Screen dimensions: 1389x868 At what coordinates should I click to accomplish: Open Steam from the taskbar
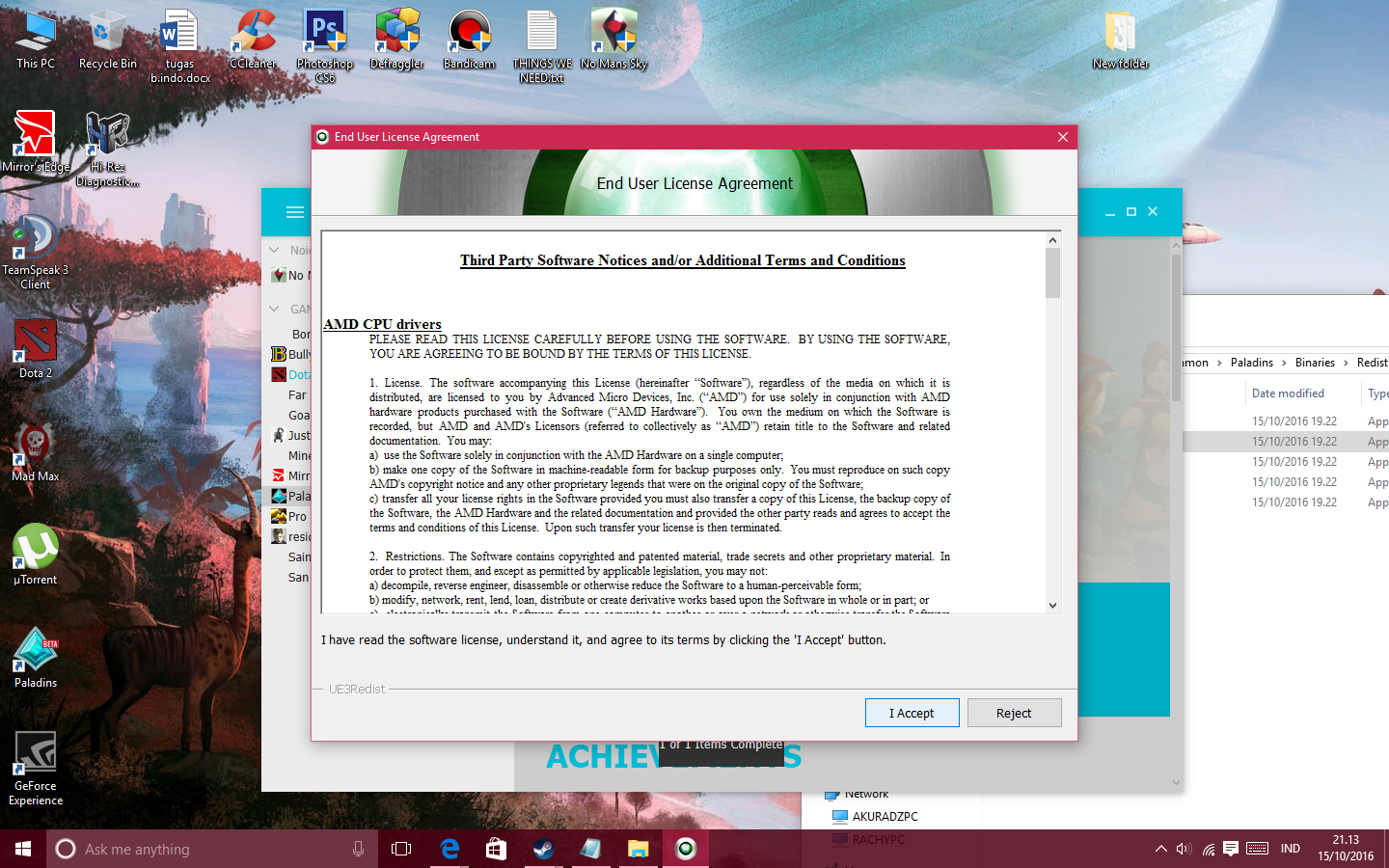click(543, 849)
